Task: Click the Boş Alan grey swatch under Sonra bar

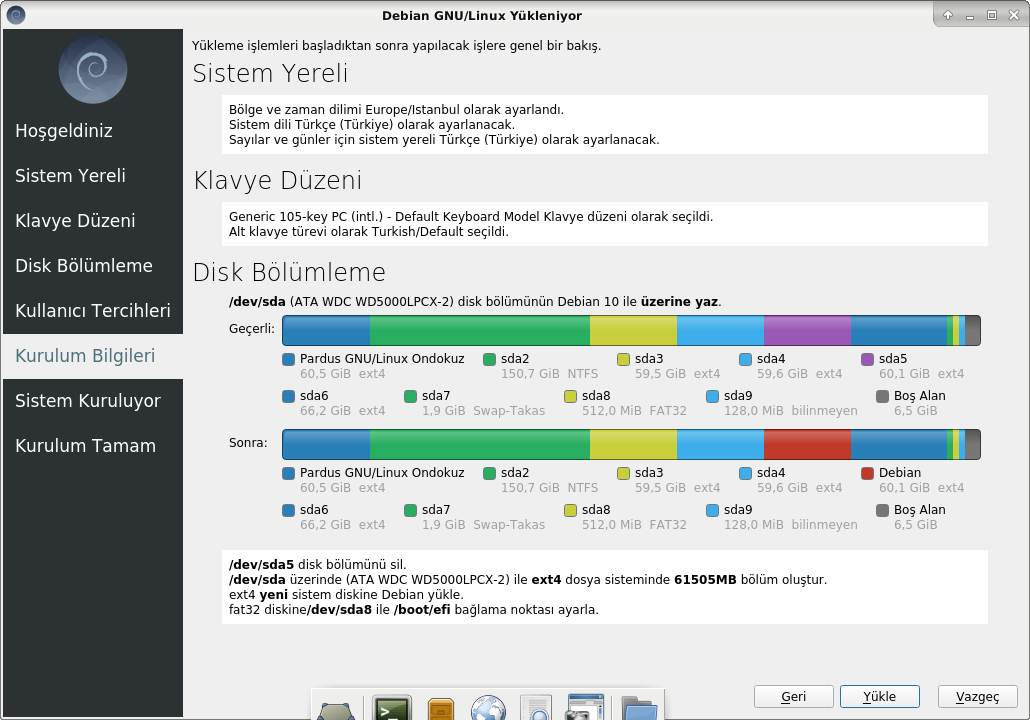Action: 882,510
